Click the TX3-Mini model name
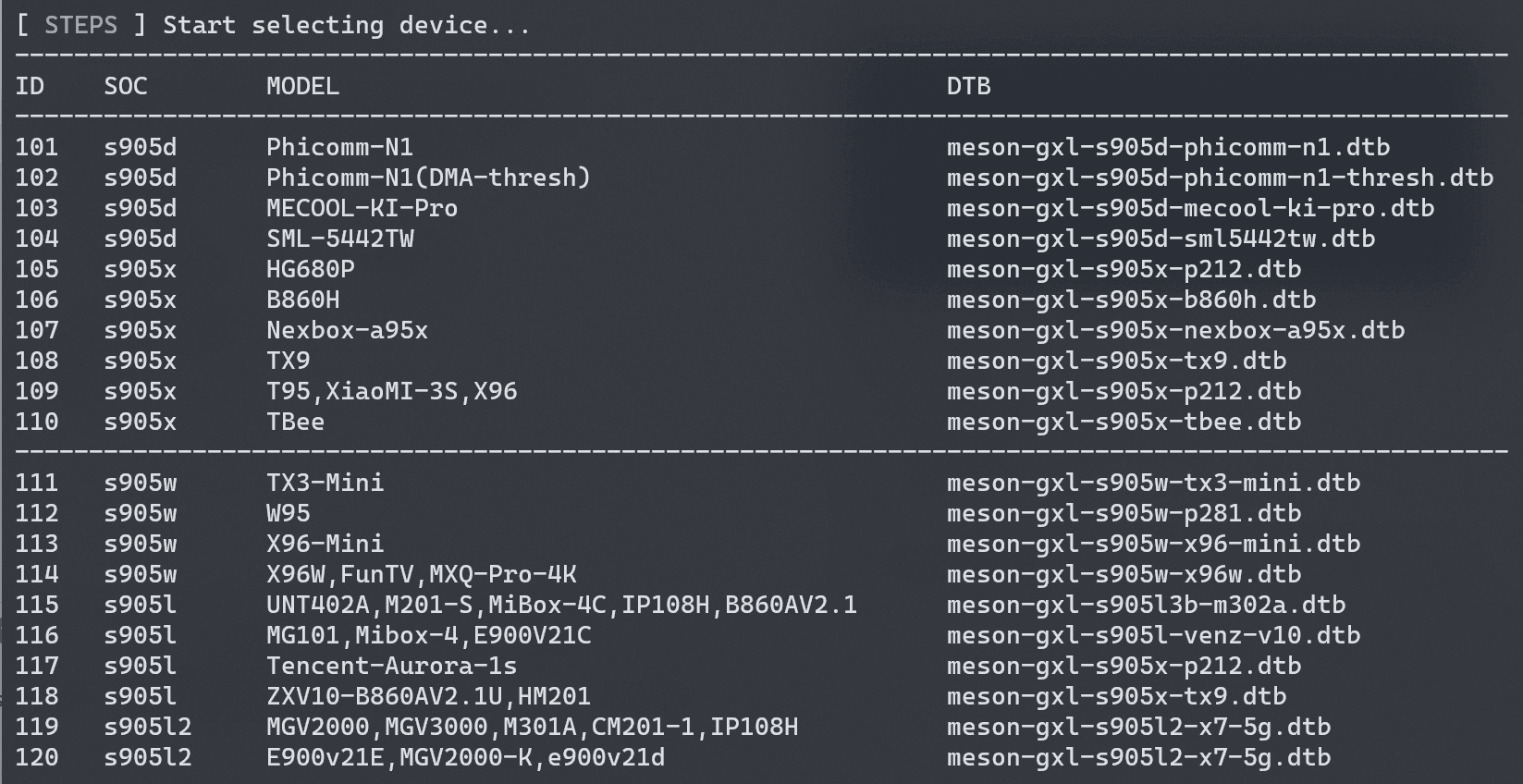Viewport: 1523px width, 784px height. [325, 483]
